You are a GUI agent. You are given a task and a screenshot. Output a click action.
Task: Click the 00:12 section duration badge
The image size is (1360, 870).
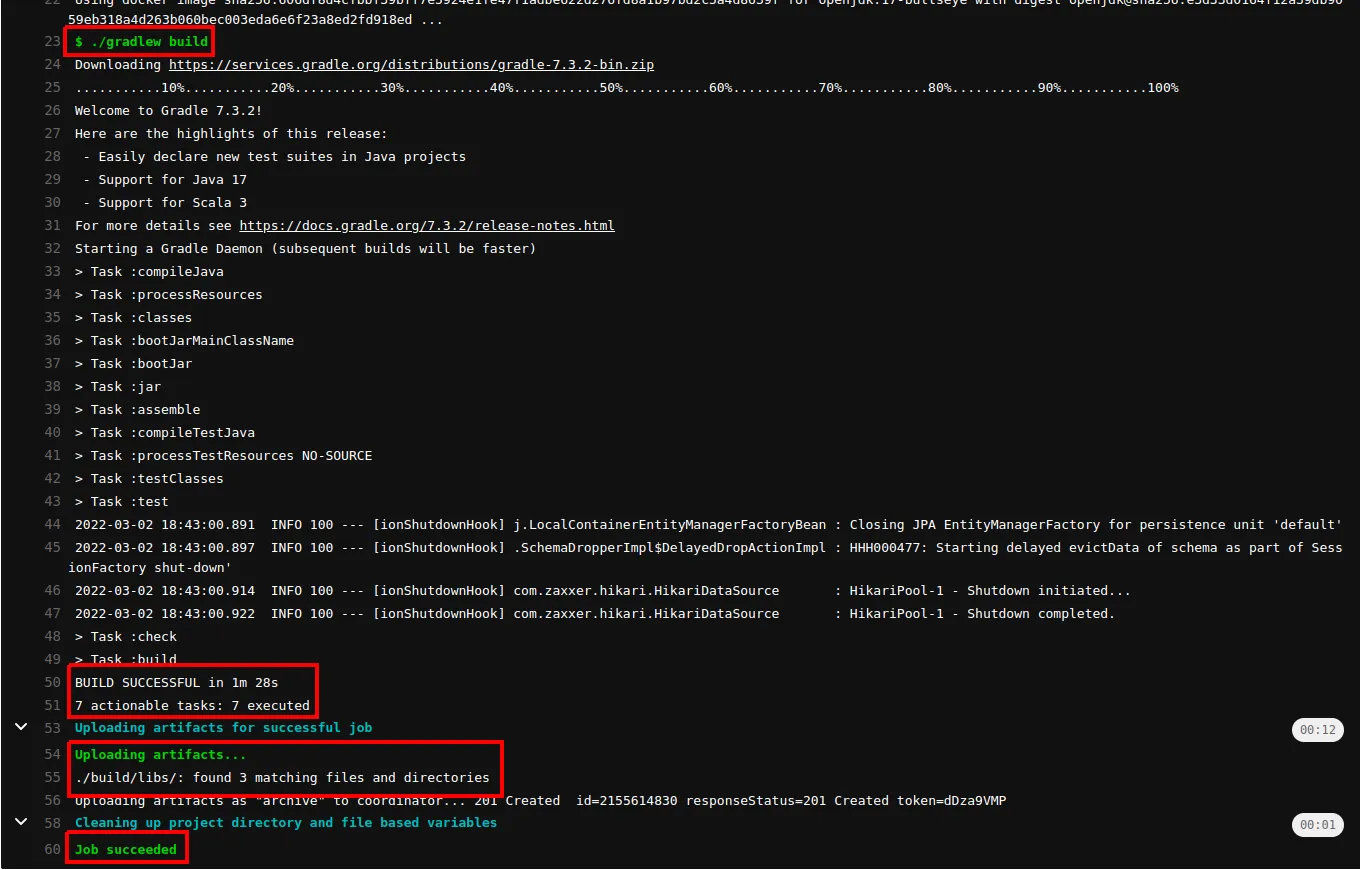[1318, 730]
